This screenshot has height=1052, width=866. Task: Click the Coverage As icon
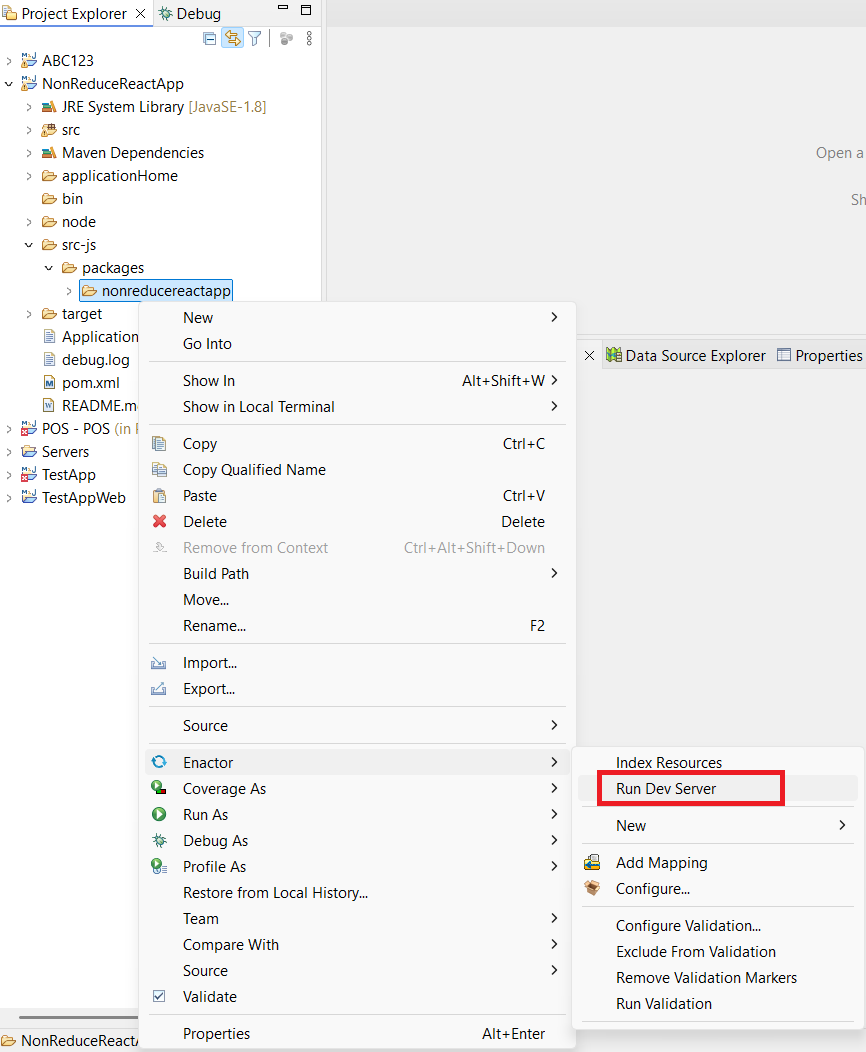pos(159,788)
